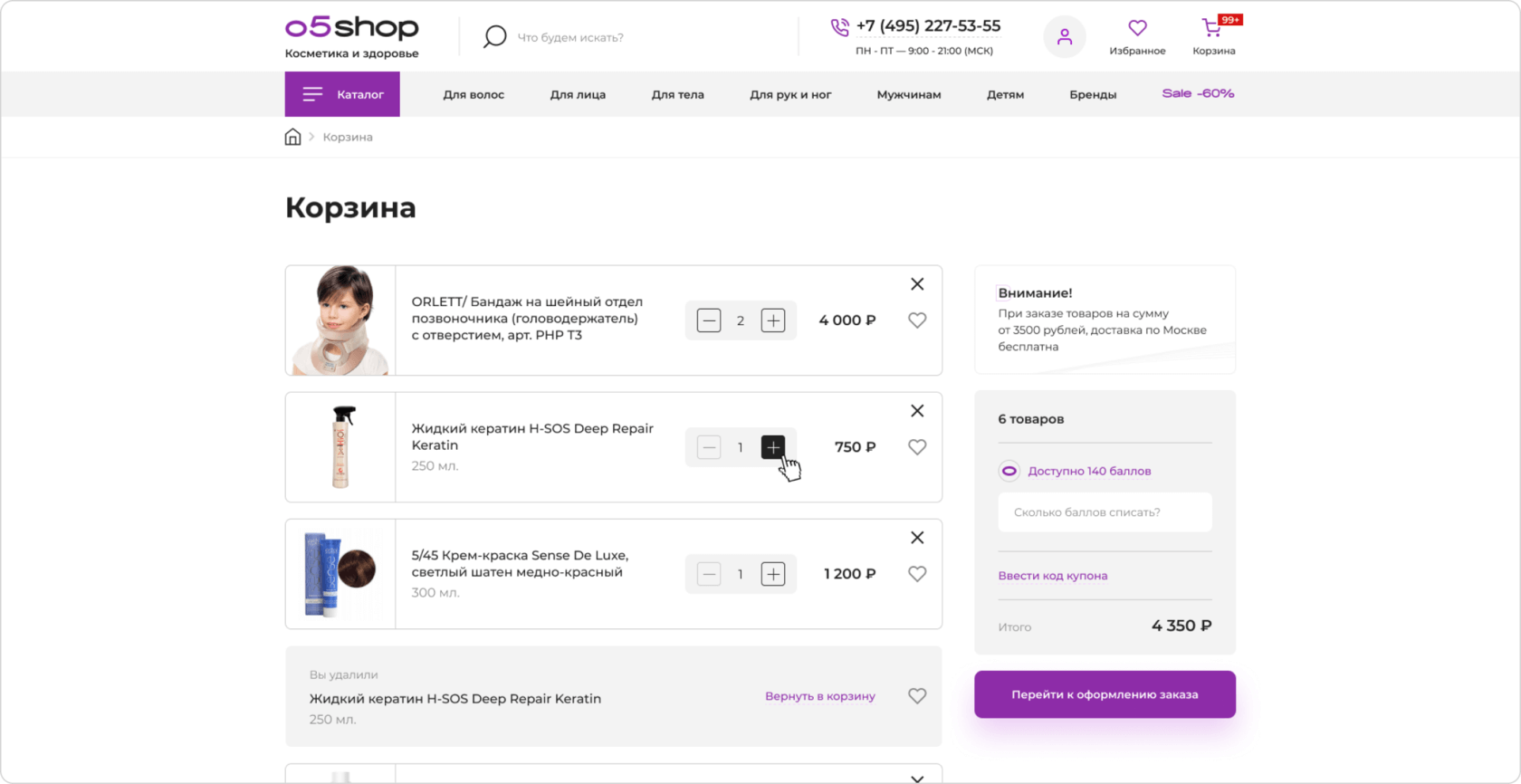The width and height of the screenshot is (1521, 784).
Task: Open the Для волос category
Action: coord(474,94)
